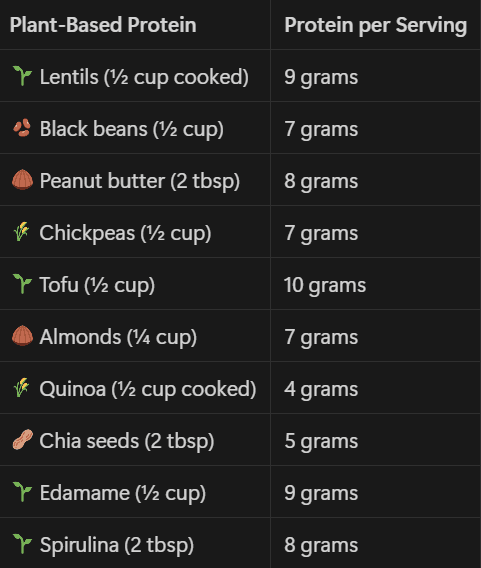
Task: Select the Chia seeds (2 tbsp) cell
Action: [135, 440]
